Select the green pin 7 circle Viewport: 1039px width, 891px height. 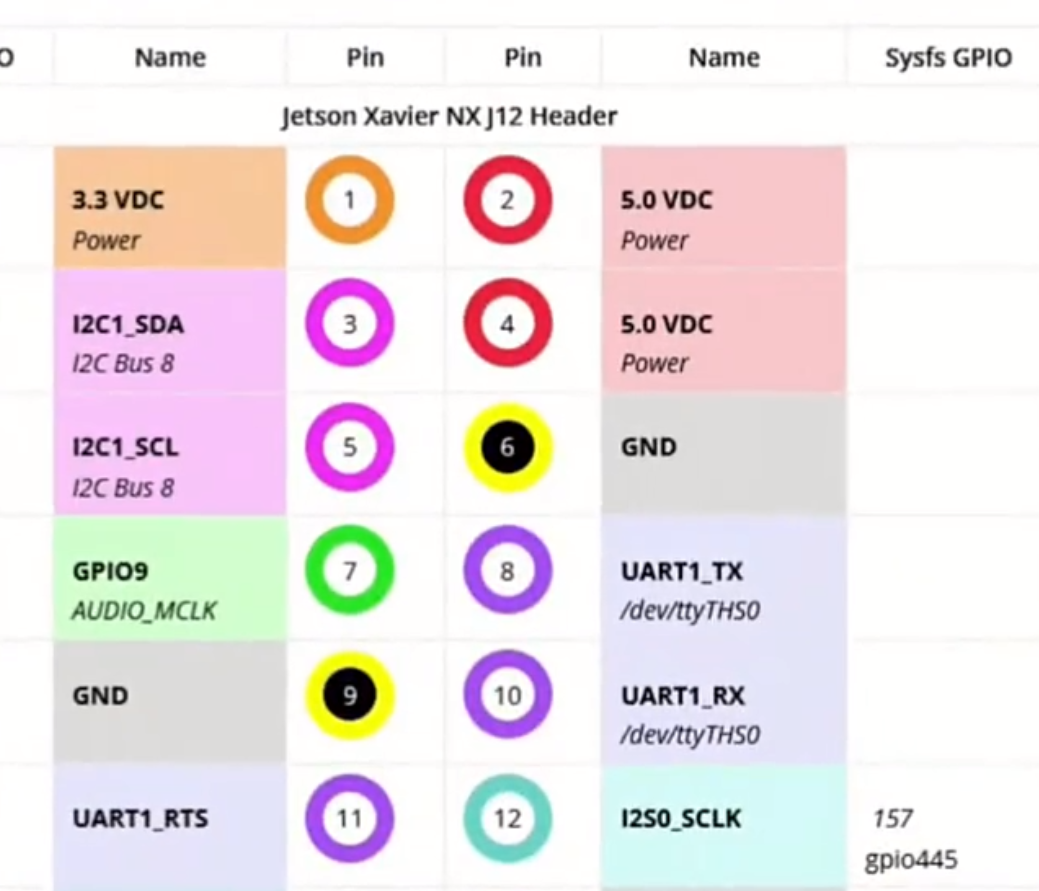[x=349, y=570]
